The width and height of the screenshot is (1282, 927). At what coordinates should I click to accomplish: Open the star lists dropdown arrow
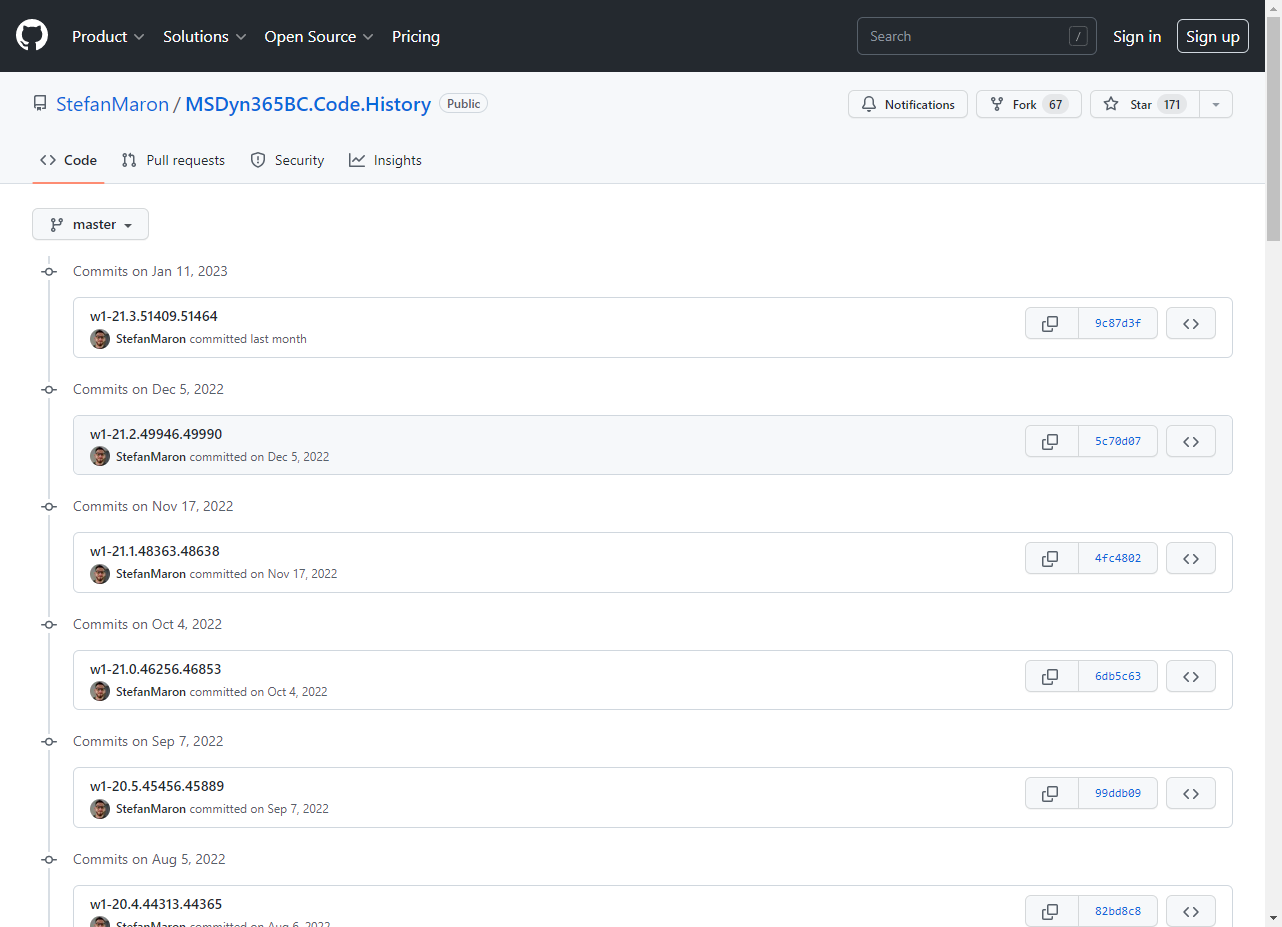pyautogui.click(x=1215, y=104)
